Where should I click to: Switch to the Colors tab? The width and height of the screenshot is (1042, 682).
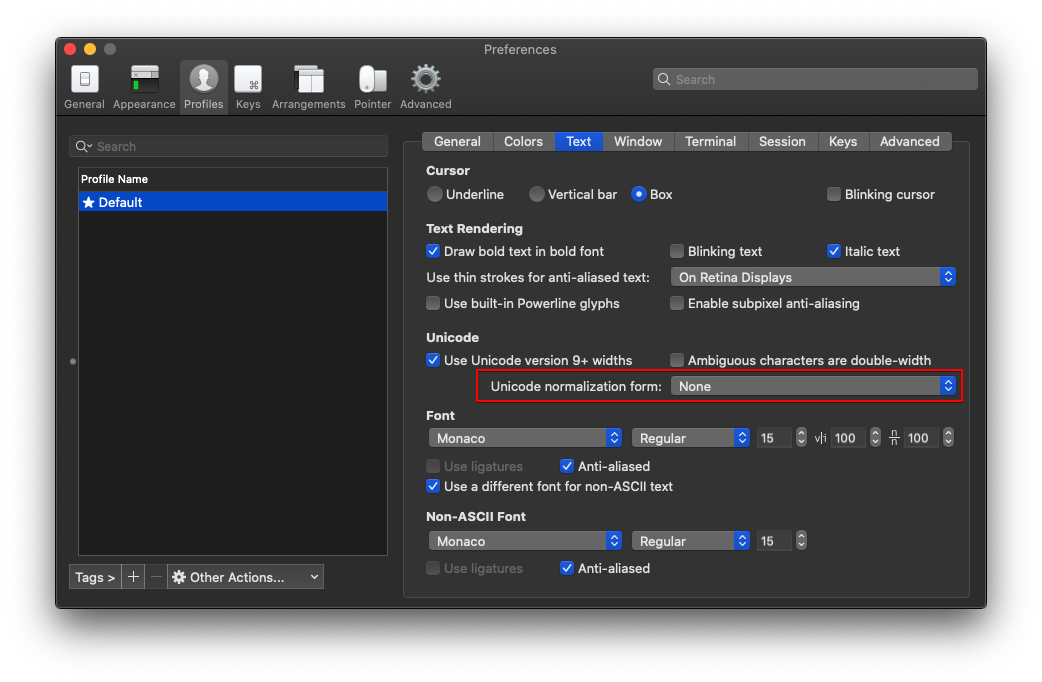pos(523,142)
